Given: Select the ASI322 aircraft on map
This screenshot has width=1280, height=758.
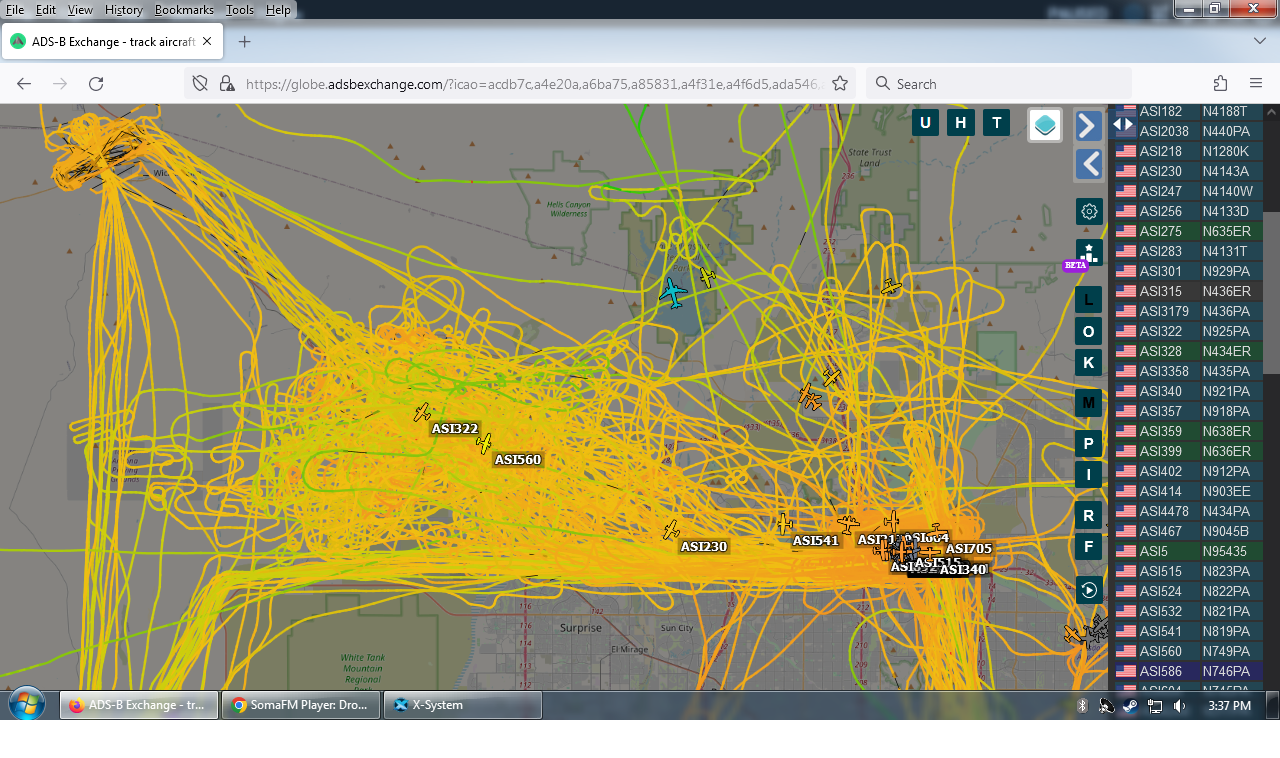Looking at the screenshot, I should pos(423,412).
